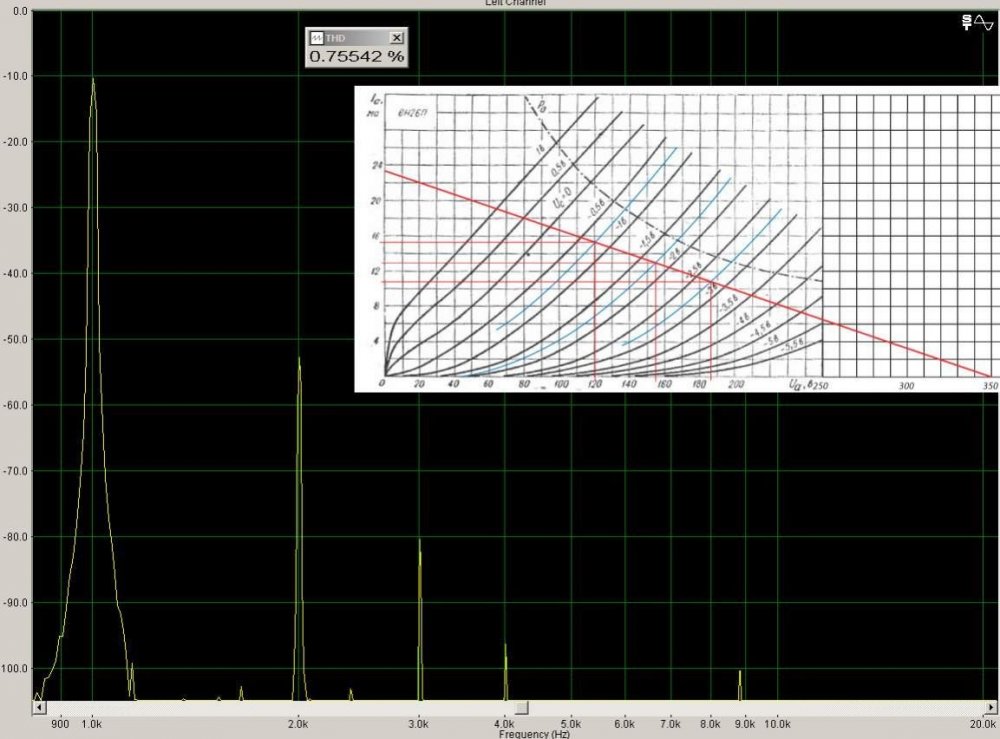Click the Frequency (Hz) axis label
The width and height of the screenshot is (1000, 739).
pyautogui.click(x=535, y=733)
